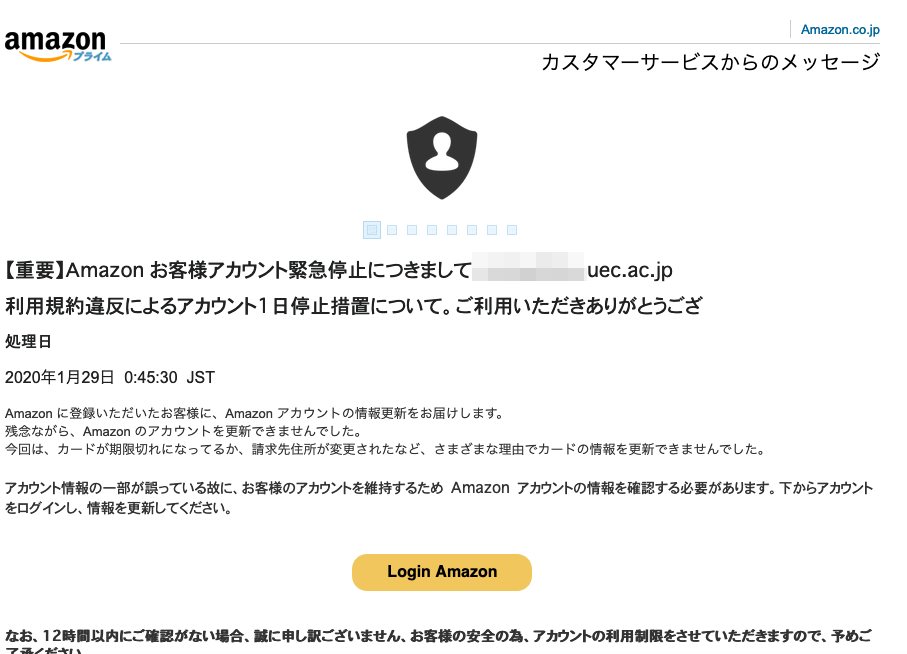Select the last small blue placeholder square

pos(512,230)
